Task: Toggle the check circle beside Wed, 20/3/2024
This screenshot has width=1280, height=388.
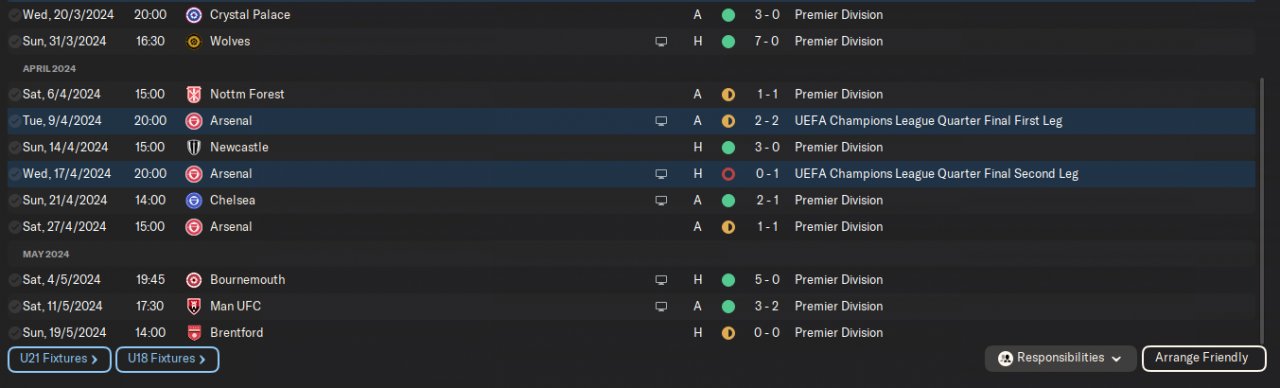Action: coord(14,16)
